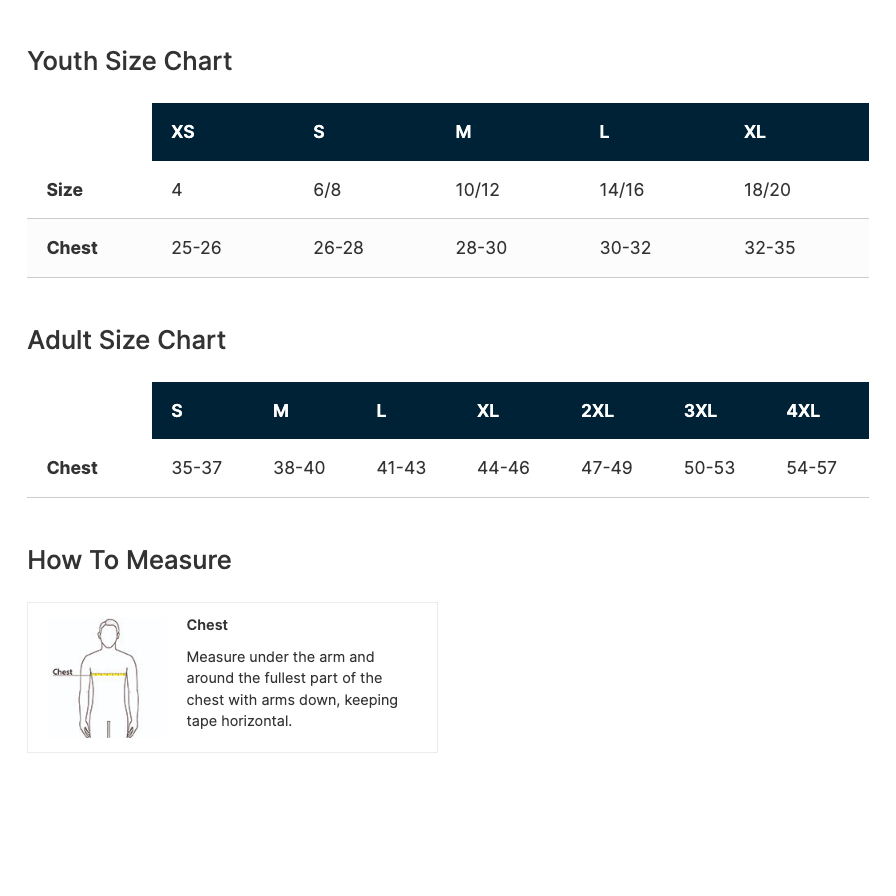This screenshot has height=896, width=896.
Task: Click the chest measuring instructions paragraph
Action: [x=292, y=689]
